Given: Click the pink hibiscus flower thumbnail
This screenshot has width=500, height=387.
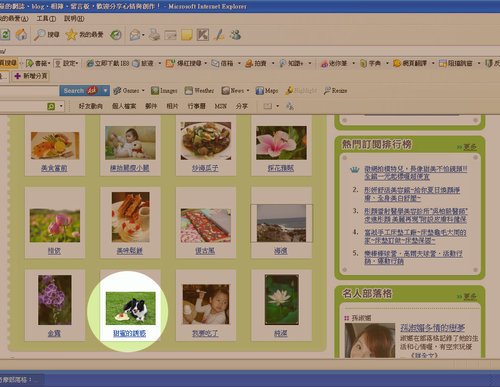Looking at the screenshot, I should coord(281,143).
